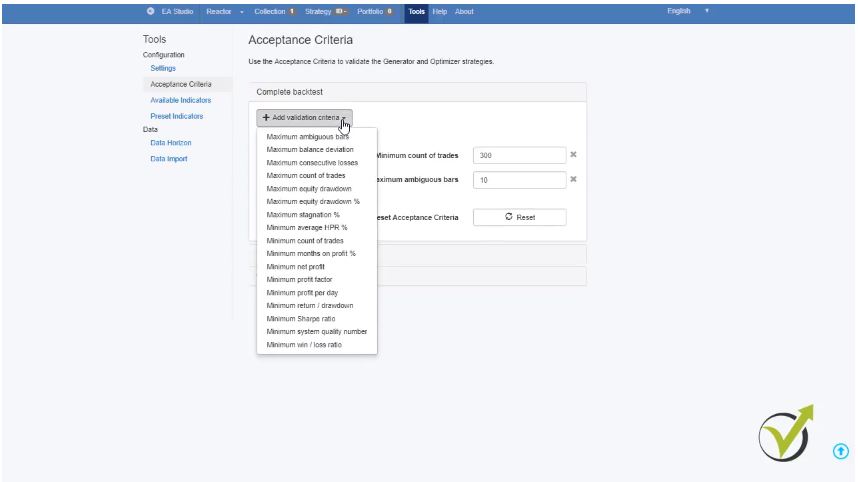This screenshot has width=858, height=482.
Task: Open the Add validation criteria dropdown
Action: click(304, 117)
